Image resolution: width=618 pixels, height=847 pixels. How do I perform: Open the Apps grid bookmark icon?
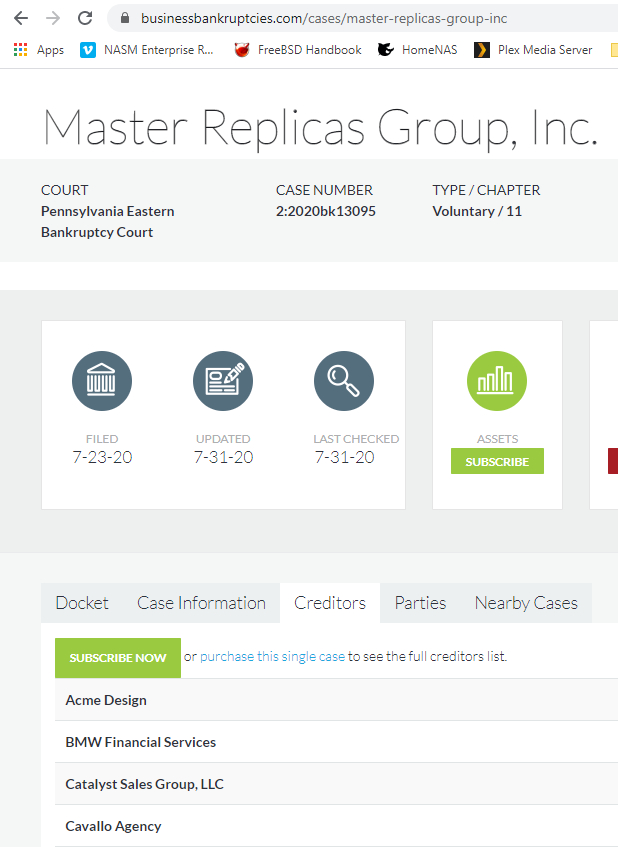21,50
